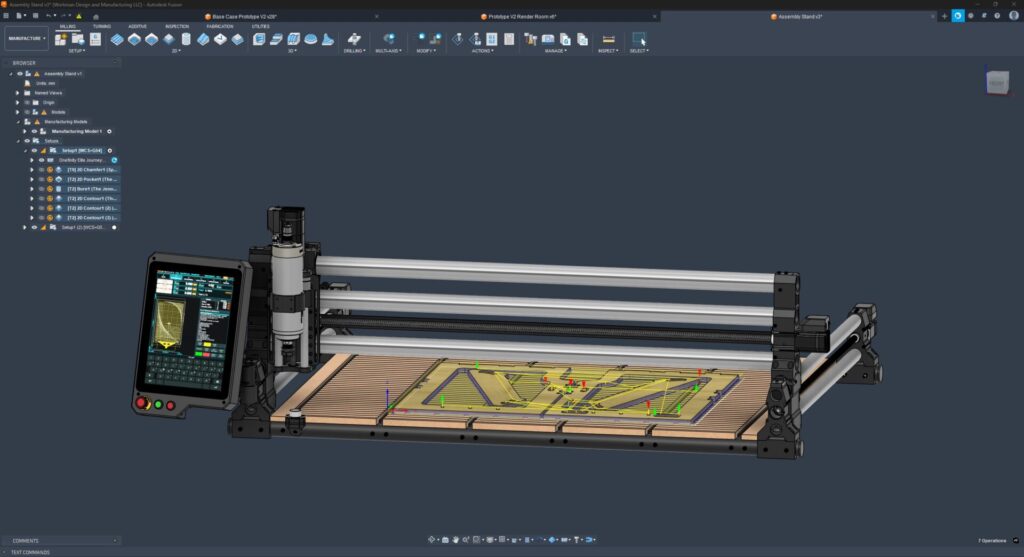The width and height of the screenshot is (1024, 557).
Task: Expand the Named Views tree node
Action: click(x=17, y=93)
